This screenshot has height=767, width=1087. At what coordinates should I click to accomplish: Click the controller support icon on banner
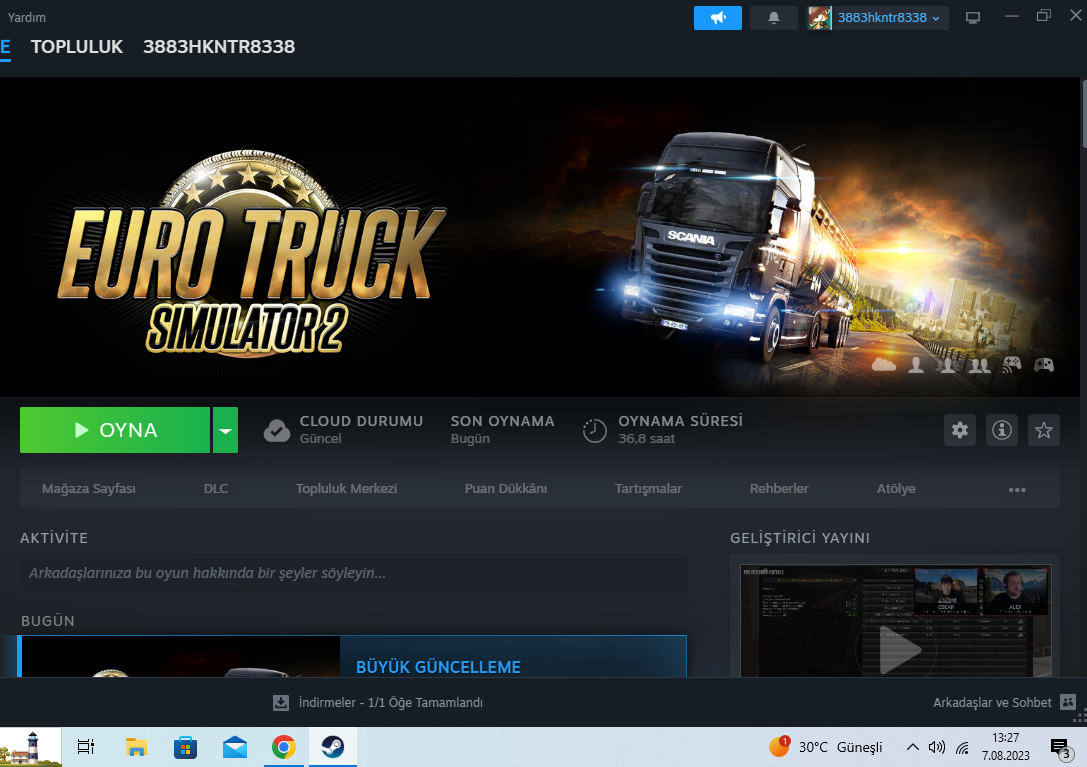point(1044,364)
